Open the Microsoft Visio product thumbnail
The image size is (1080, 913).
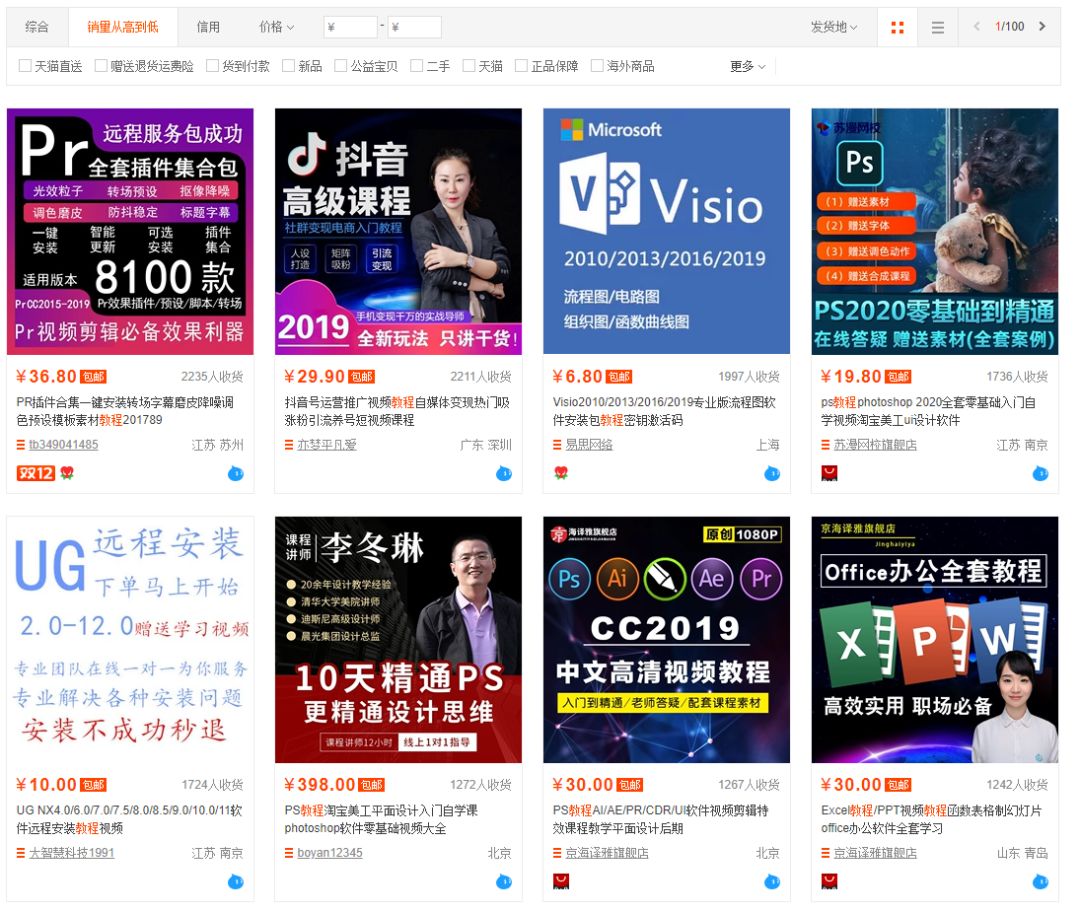(666, 231)
